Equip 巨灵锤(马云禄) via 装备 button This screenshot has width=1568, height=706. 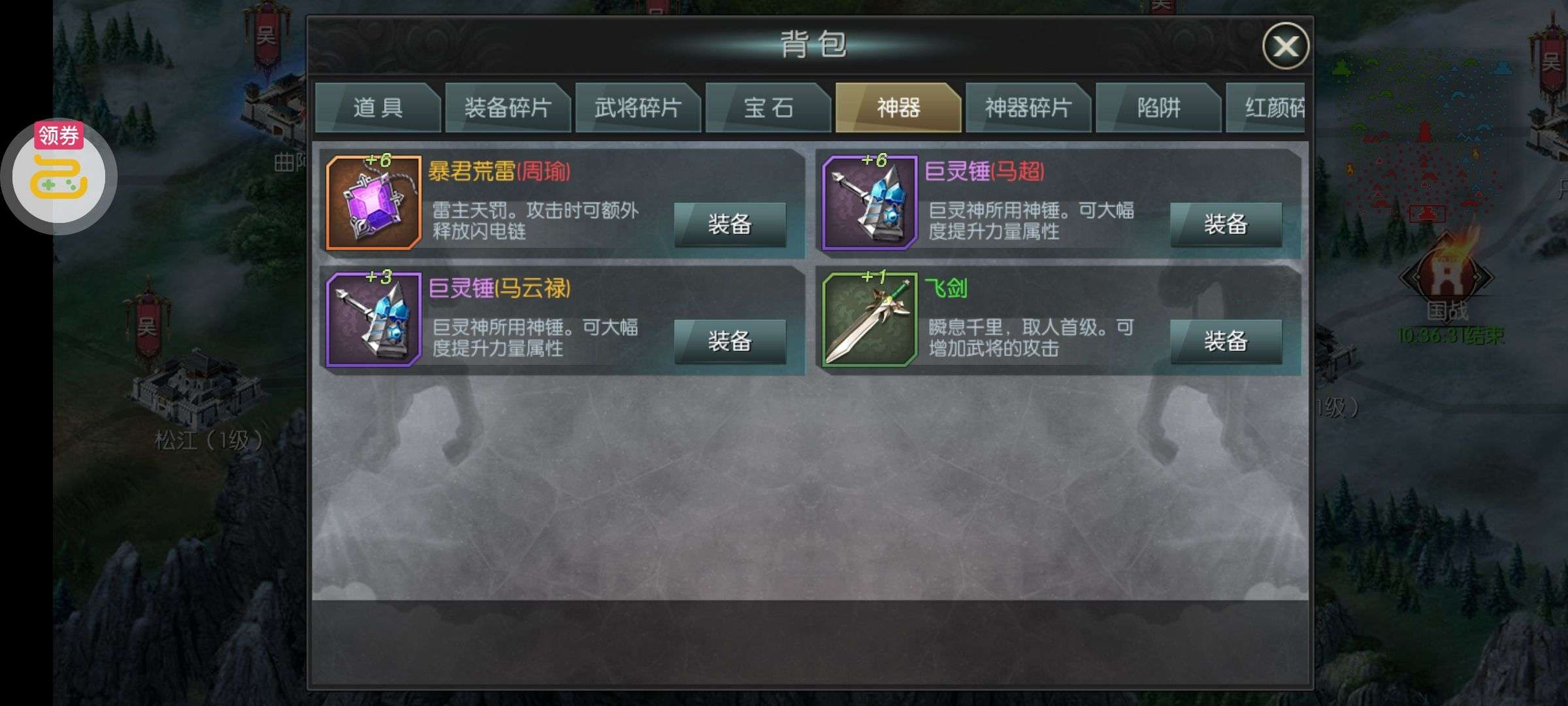(x=730, y=341)
